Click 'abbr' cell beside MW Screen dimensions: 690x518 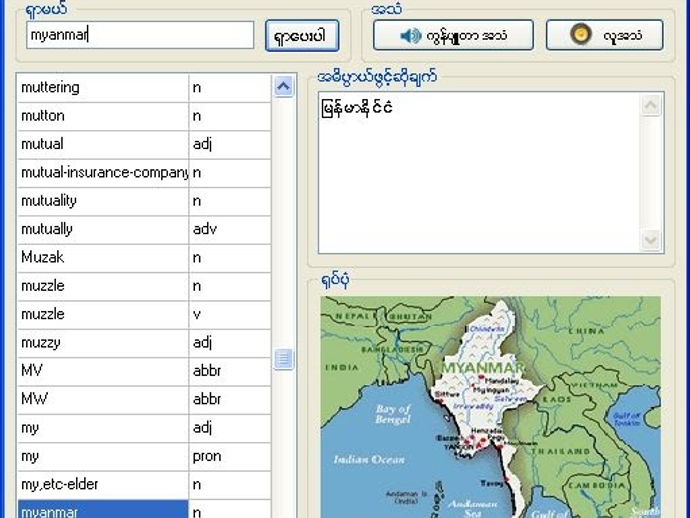(230, 399)
